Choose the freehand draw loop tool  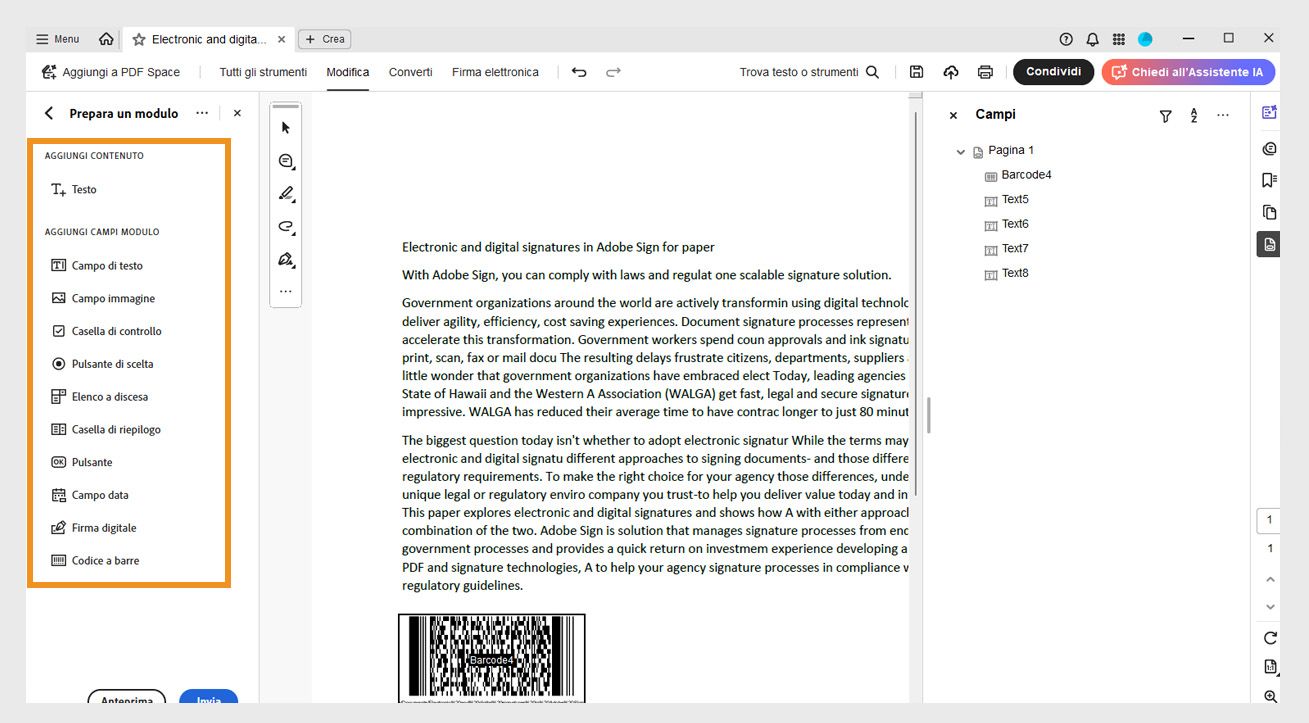[x=286, y=227]
